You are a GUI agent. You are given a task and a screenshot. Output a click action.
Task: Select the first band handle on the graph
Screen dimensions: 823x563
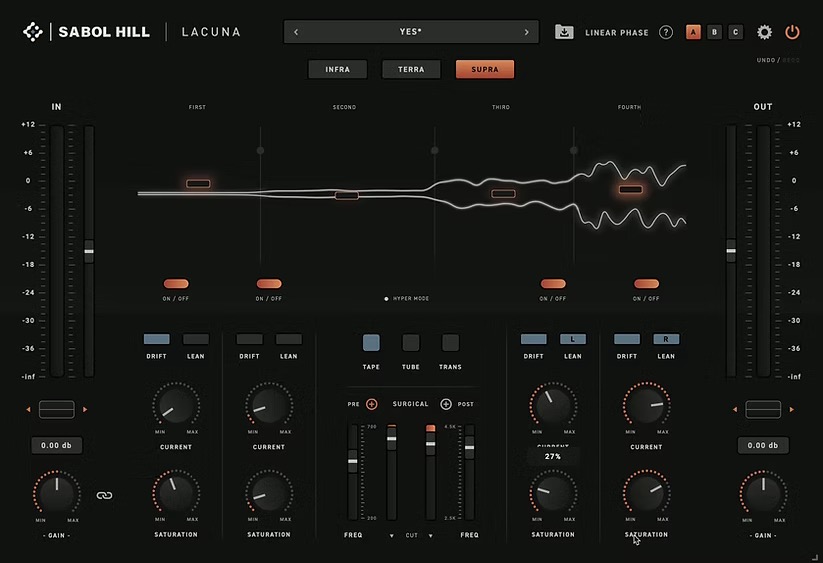[x=198, y=183]
